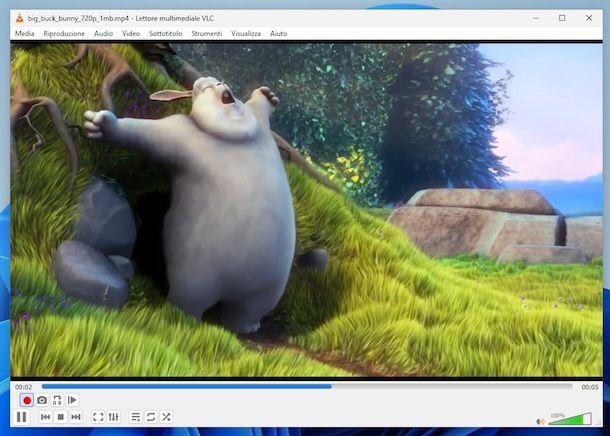Click the total time label 00:05

click(x=590, y=387)
